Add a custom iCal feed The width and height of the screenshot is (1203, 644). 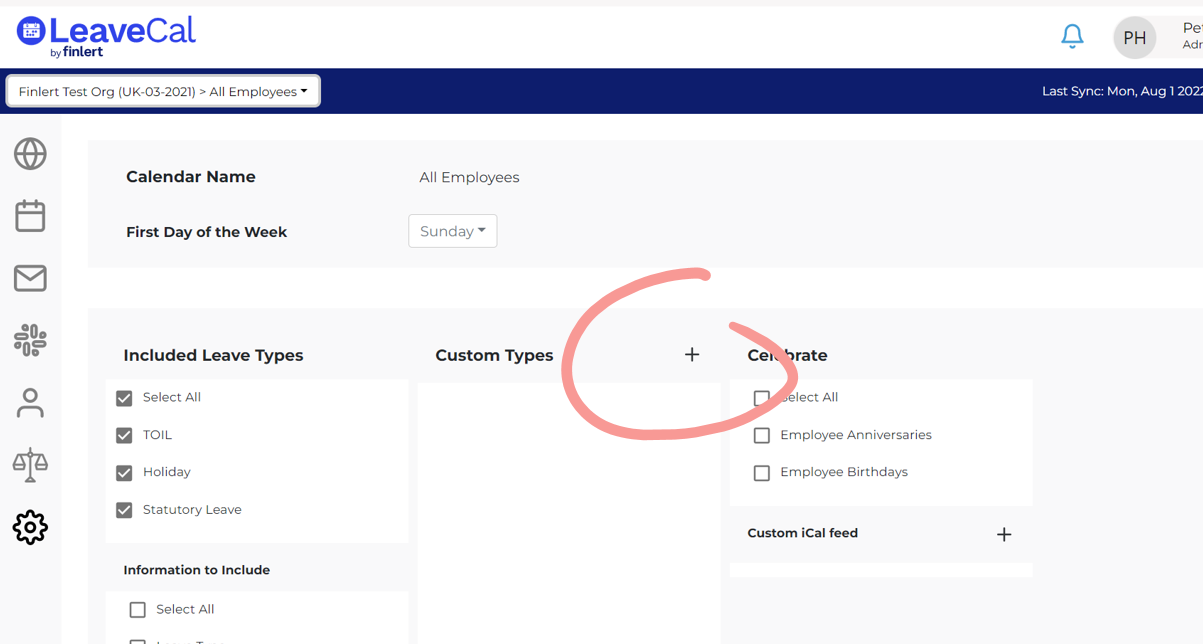point(1004,534)
